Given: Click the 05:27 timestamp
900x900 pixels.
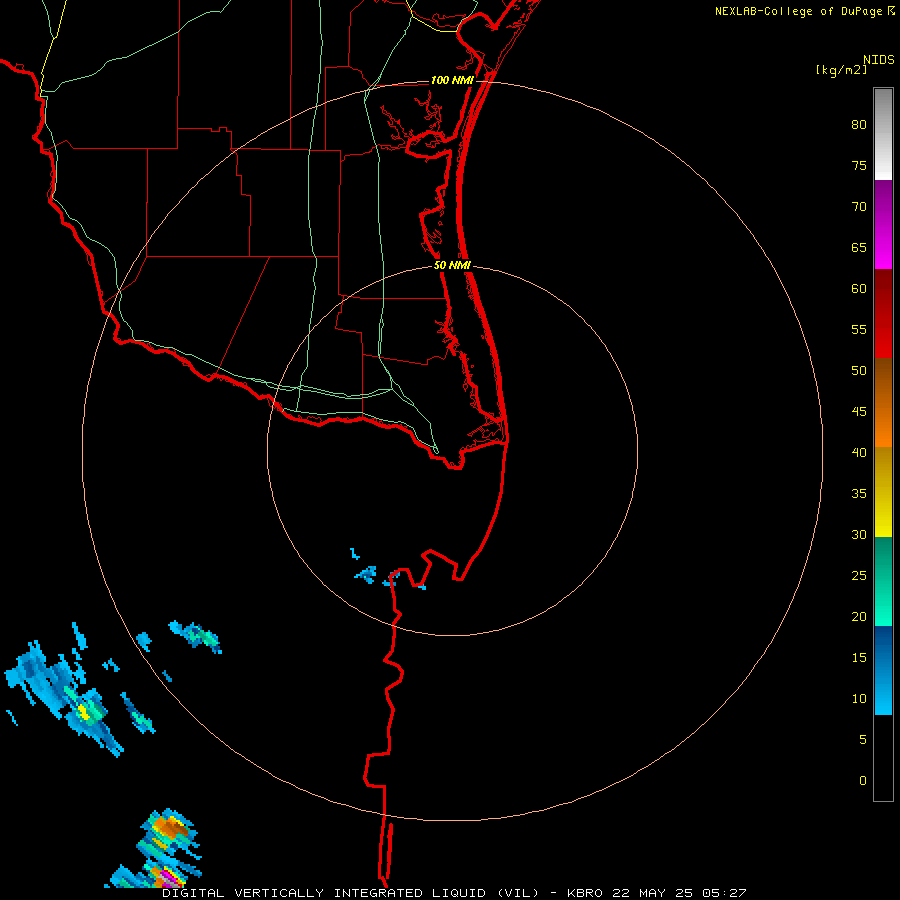Looking at the screenshot, I should (x=723, y=893).
